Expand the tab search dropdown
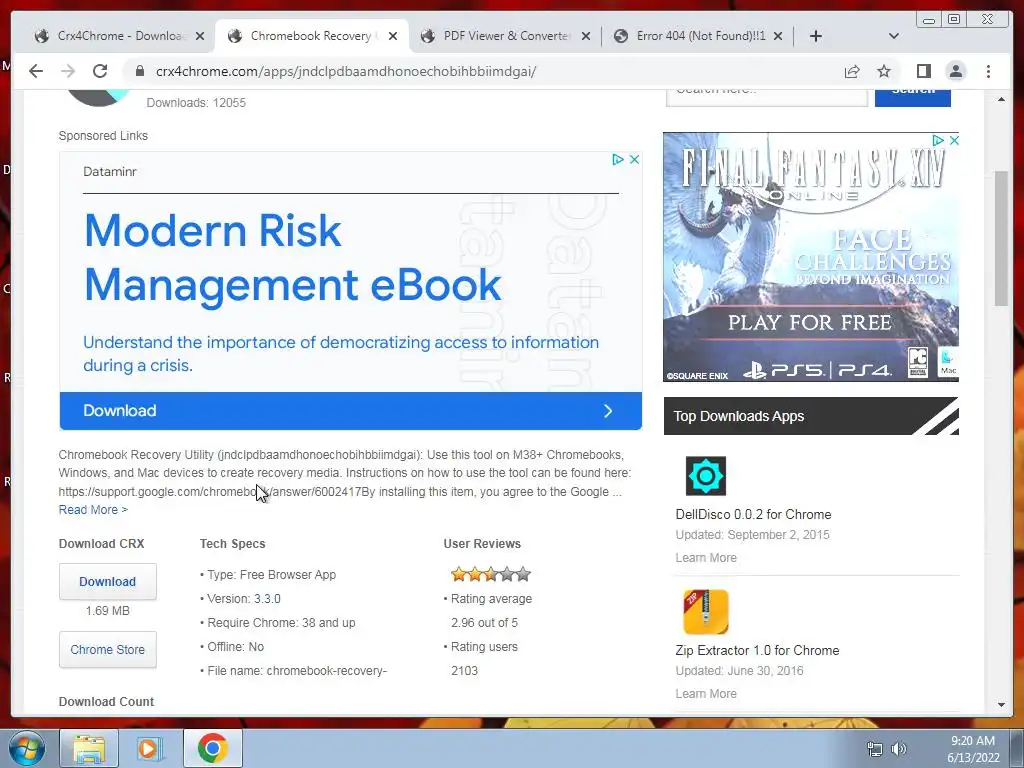 click(x=894, y=37)
